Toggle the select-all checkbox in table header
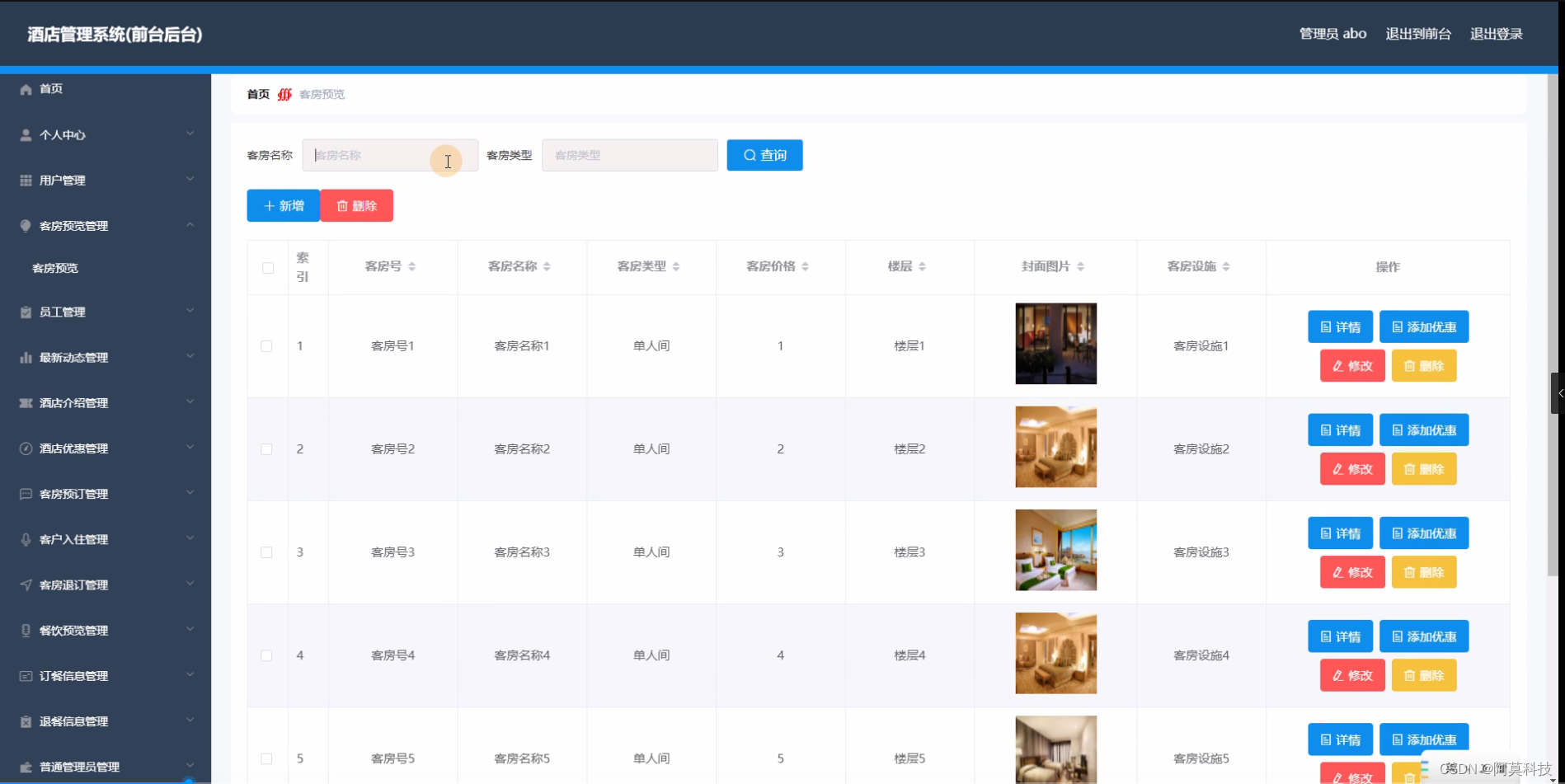 click(x=268, y=268)
